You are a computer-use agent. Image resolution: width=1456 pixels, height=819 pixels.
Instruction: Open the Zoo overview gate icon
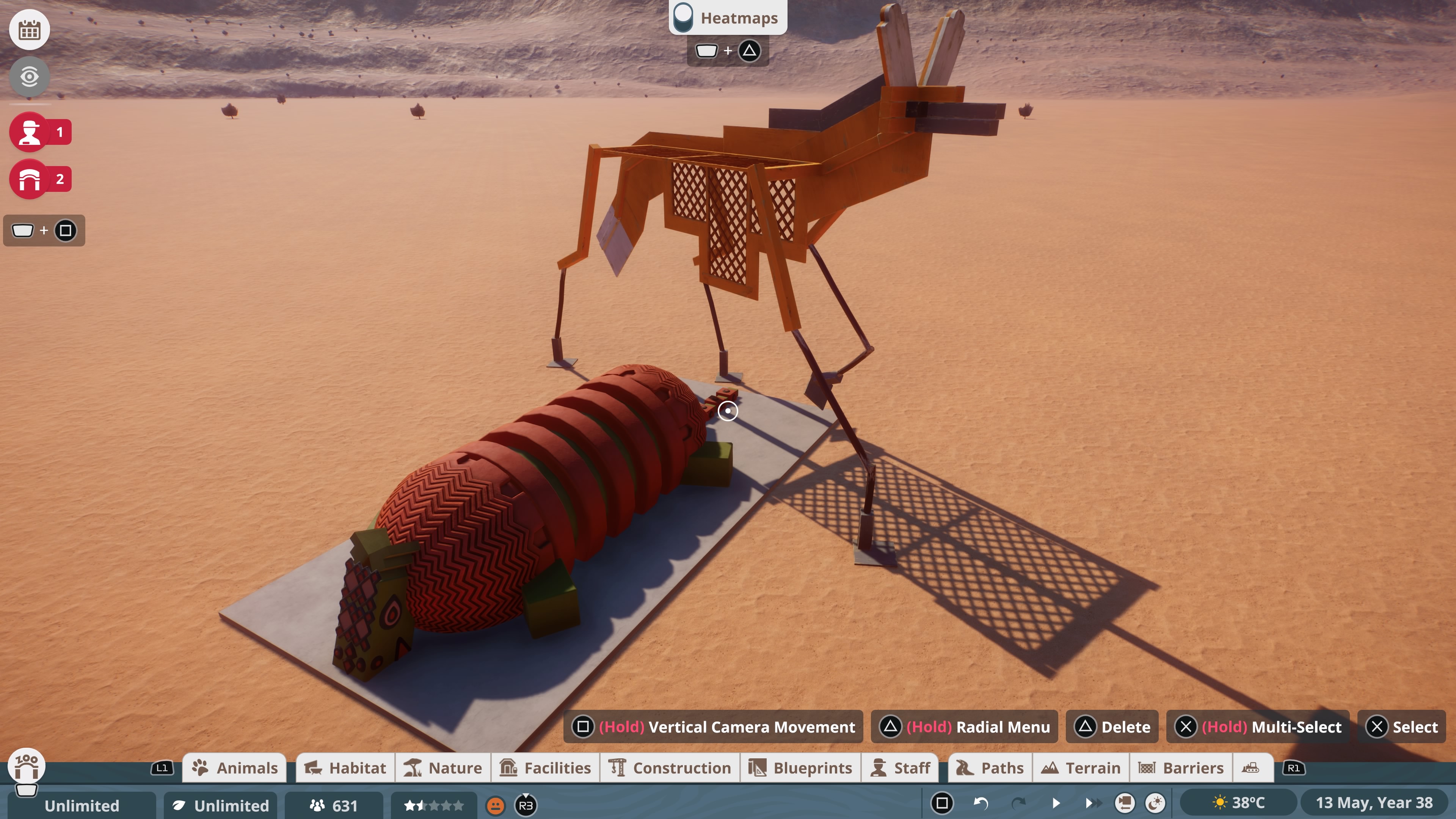pyautogui.click(x=27, y=766)
